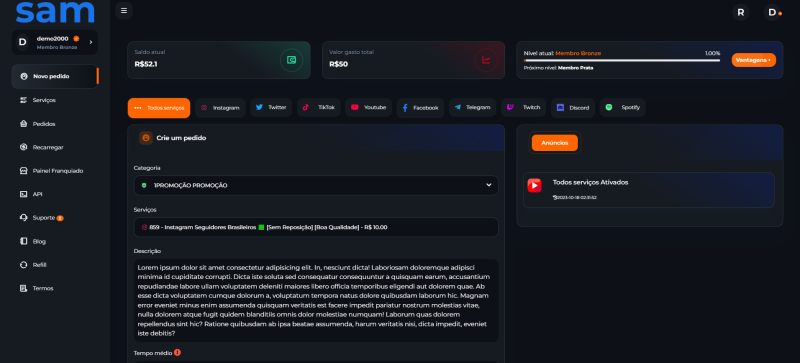Click the R$50 total spent value
Image resolution: width=800 pixels, height=363 pixels.
(339, 64)
